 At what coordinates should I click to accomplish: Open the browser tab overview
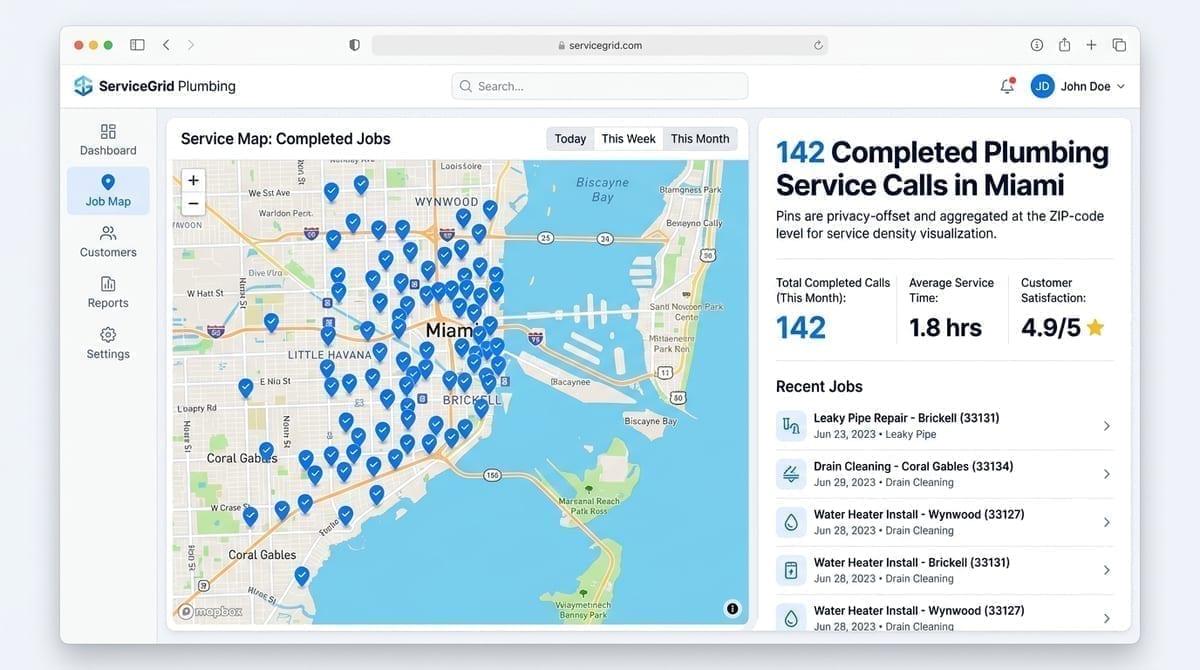tap(1119, 44)
